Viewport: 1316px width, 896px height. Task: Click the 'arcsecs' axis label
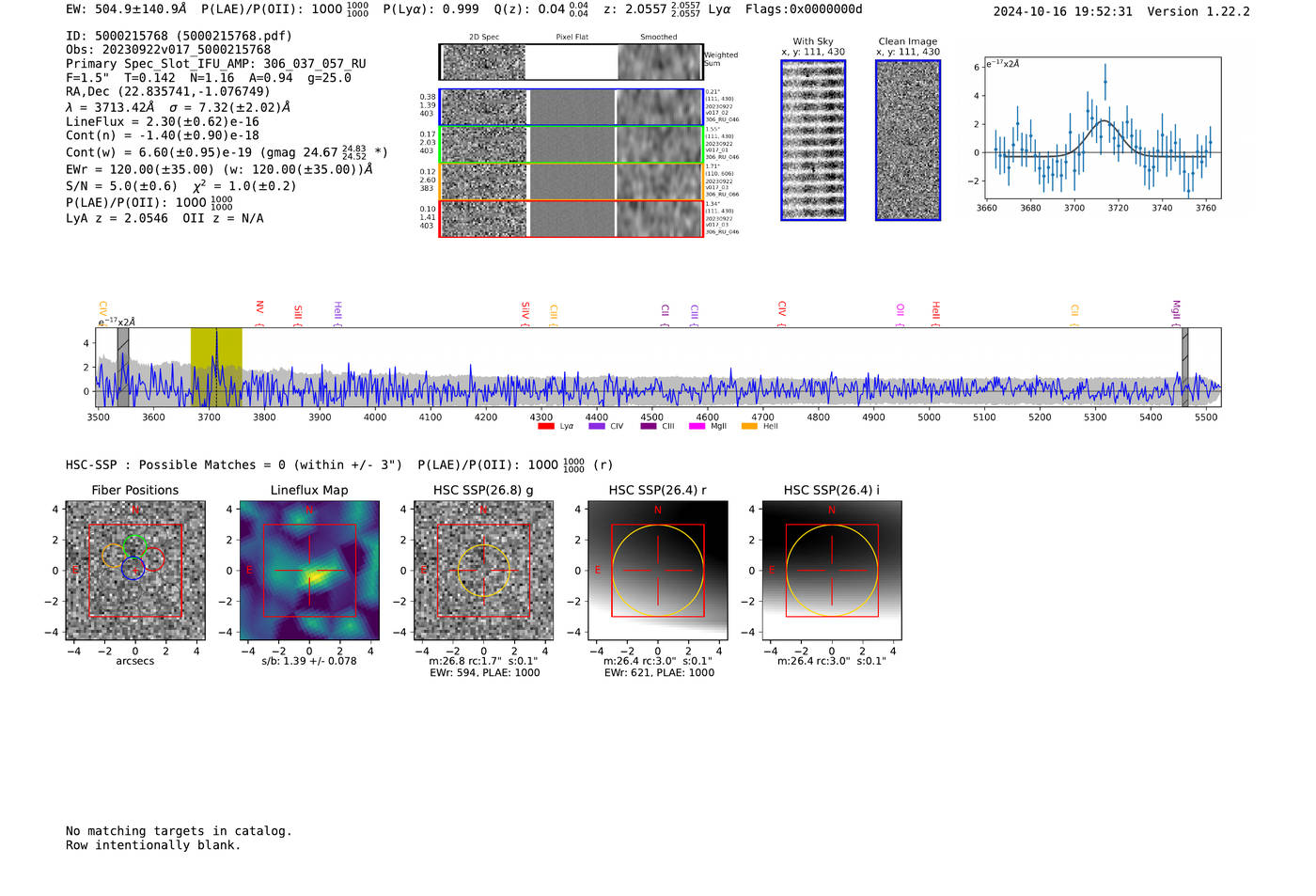[x=135, y=661]
